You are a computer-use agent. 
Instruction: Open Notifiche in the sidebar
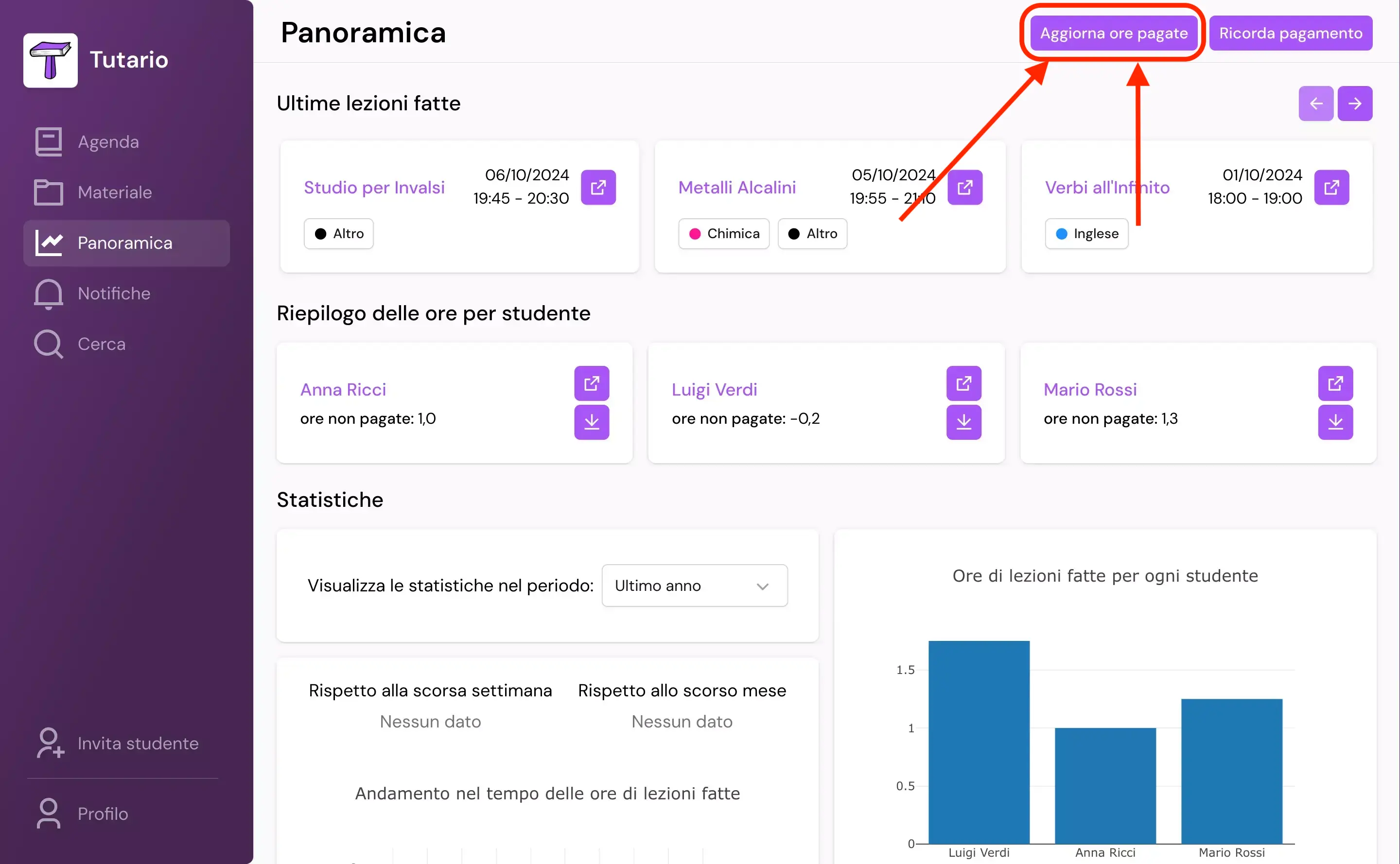pyautogui.click(x=114, y=293)
